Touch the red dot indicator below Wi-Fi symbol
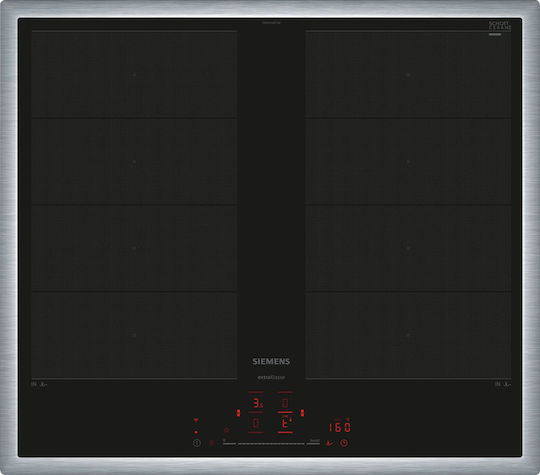 [196, 432]
